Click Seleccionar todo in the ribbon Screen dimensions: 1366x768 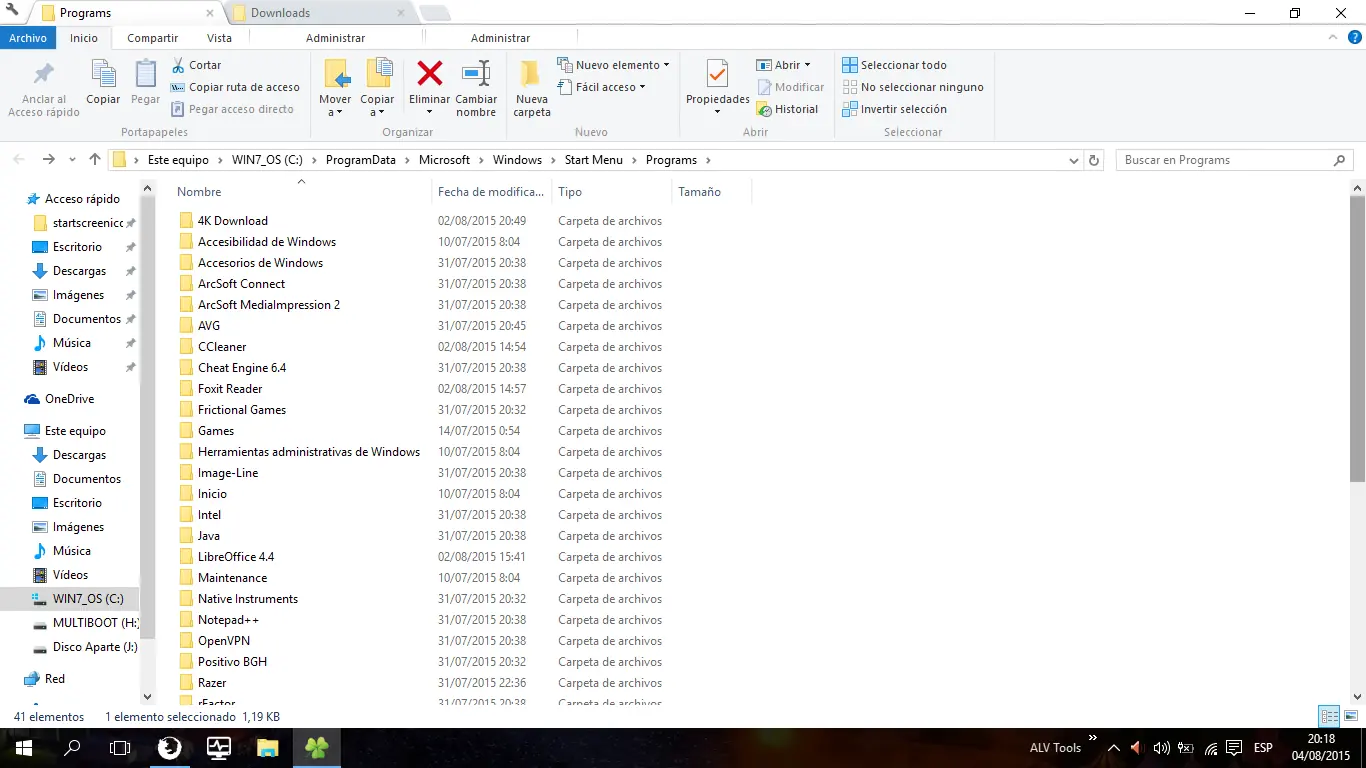[895, 65]
